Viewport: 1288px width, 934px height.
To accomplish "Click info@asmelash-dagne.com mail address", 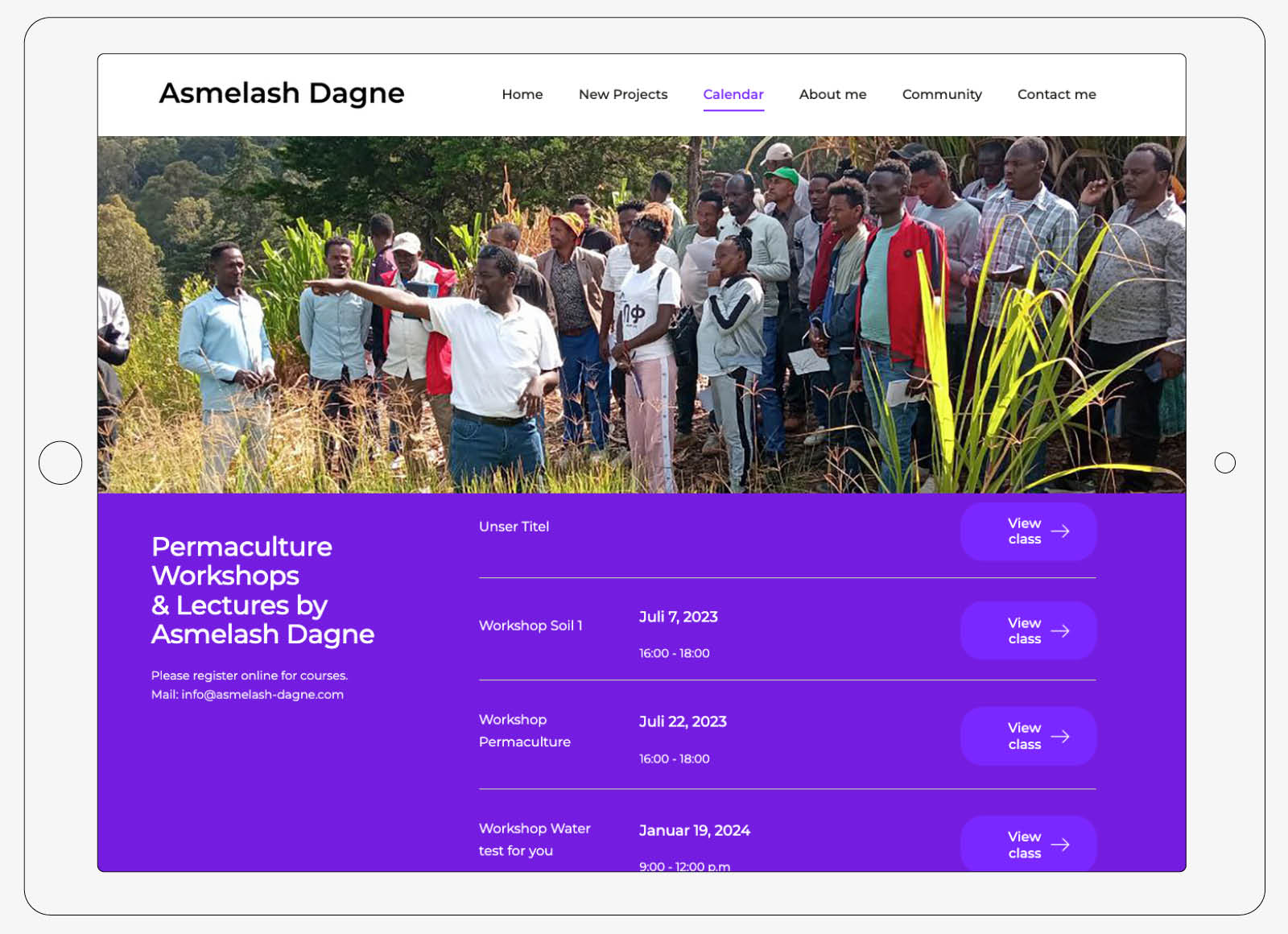I will click(262, 695).
